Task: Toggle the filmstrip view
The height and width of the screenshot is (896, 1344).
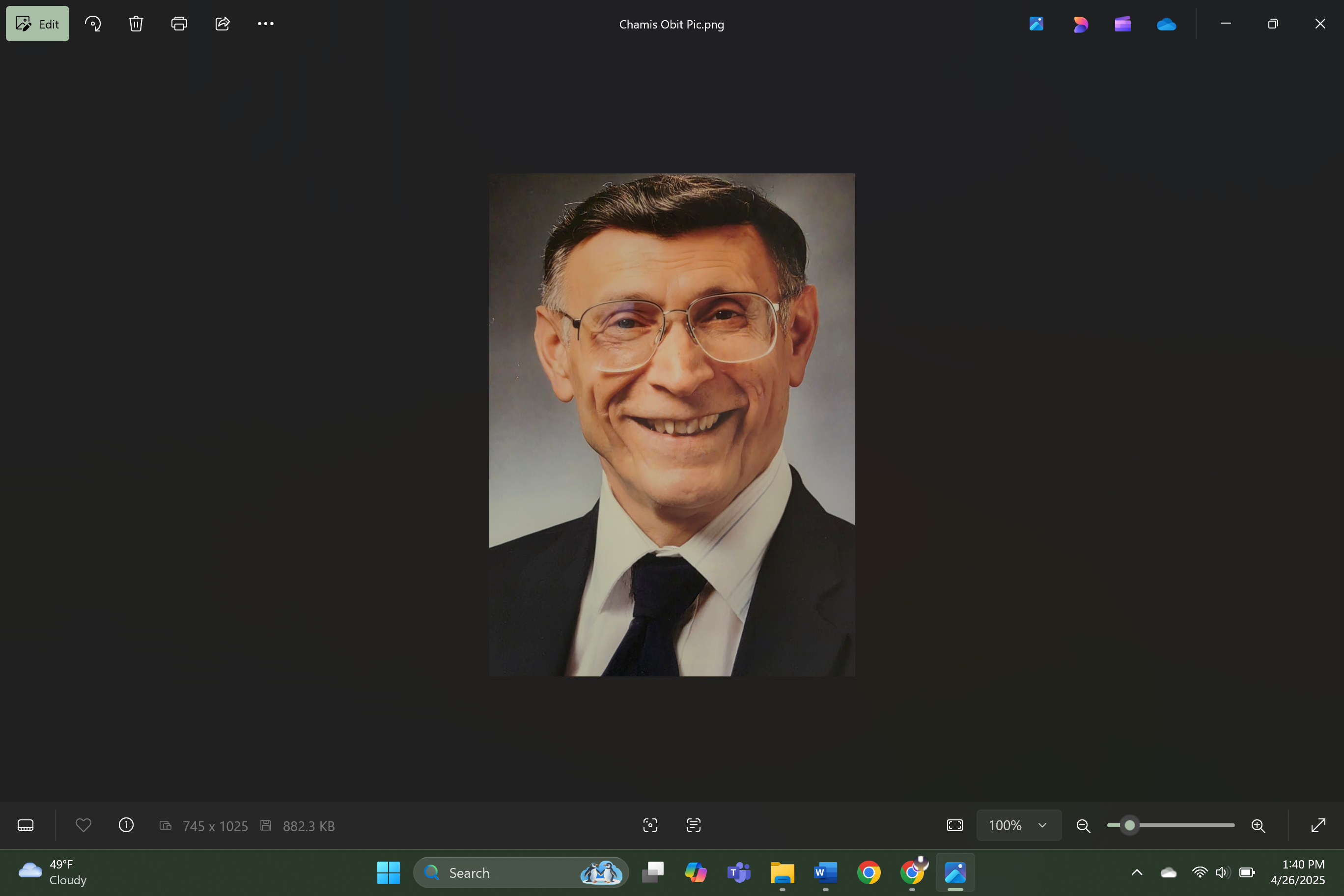Action: pyautogui.click(x=26, y=826)
